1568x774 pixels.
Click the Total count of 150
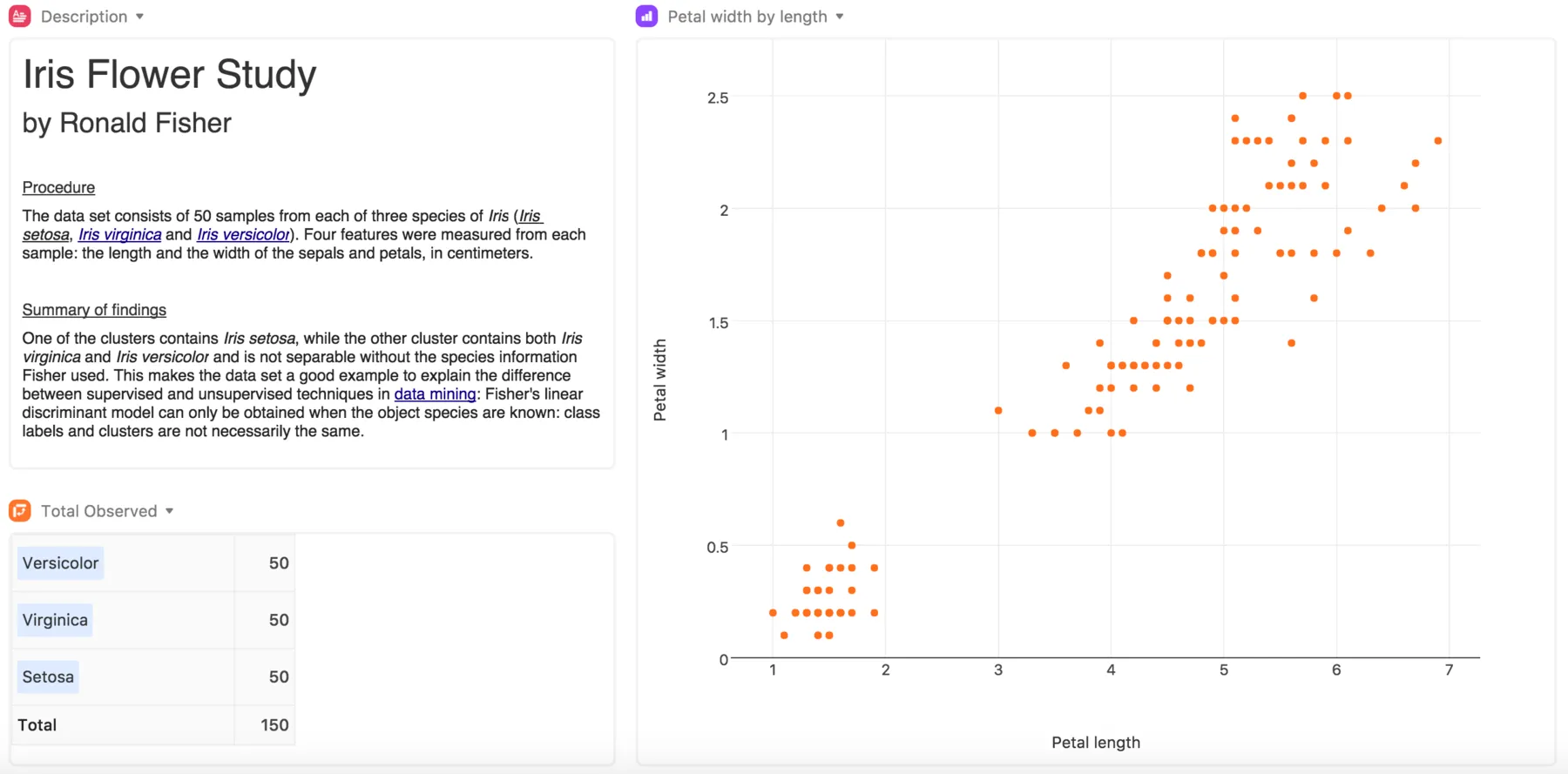[274, 724]
